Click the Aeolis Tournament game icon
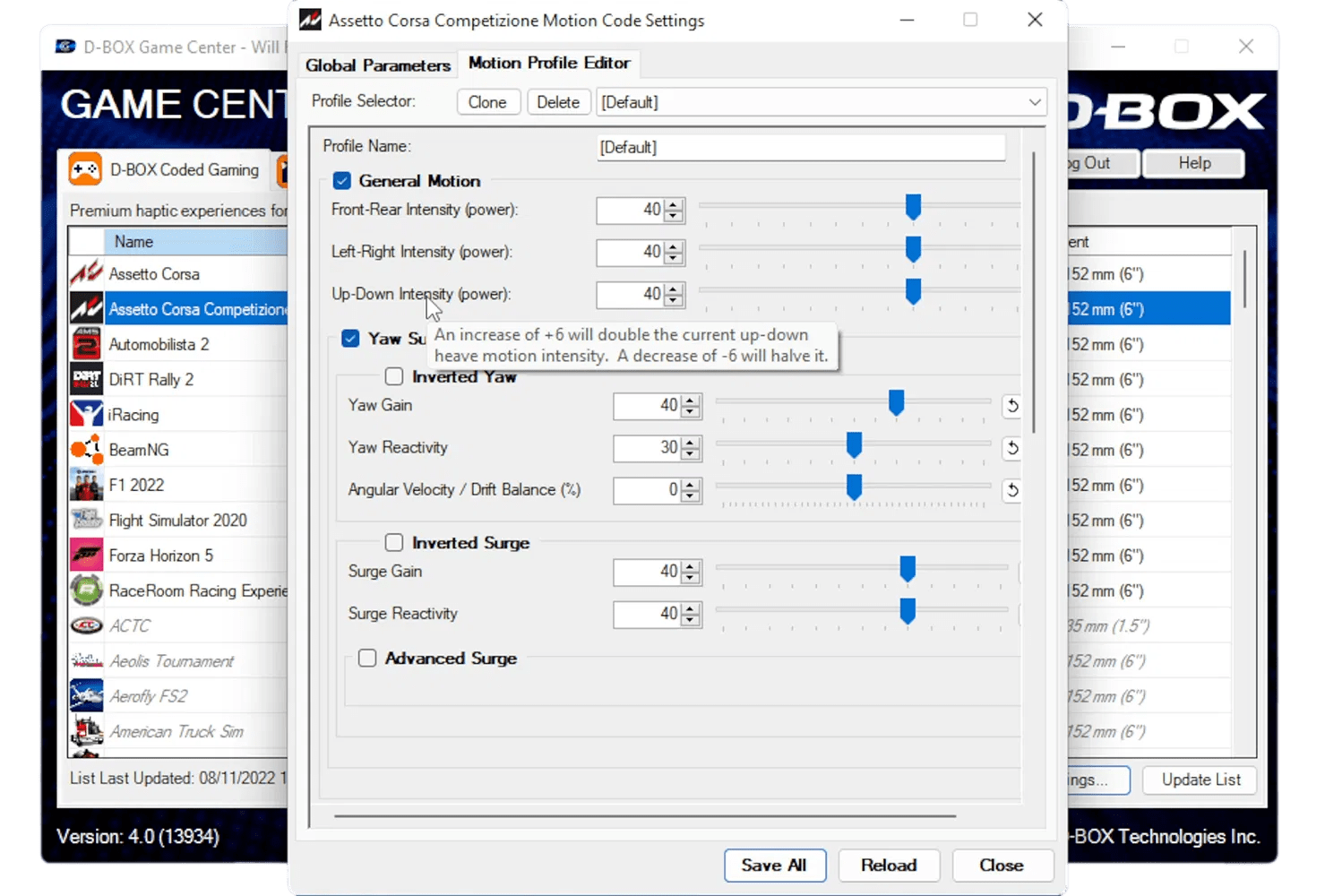Image resolution: width=1325 pixels, height=896 pixels. [86, 661]
